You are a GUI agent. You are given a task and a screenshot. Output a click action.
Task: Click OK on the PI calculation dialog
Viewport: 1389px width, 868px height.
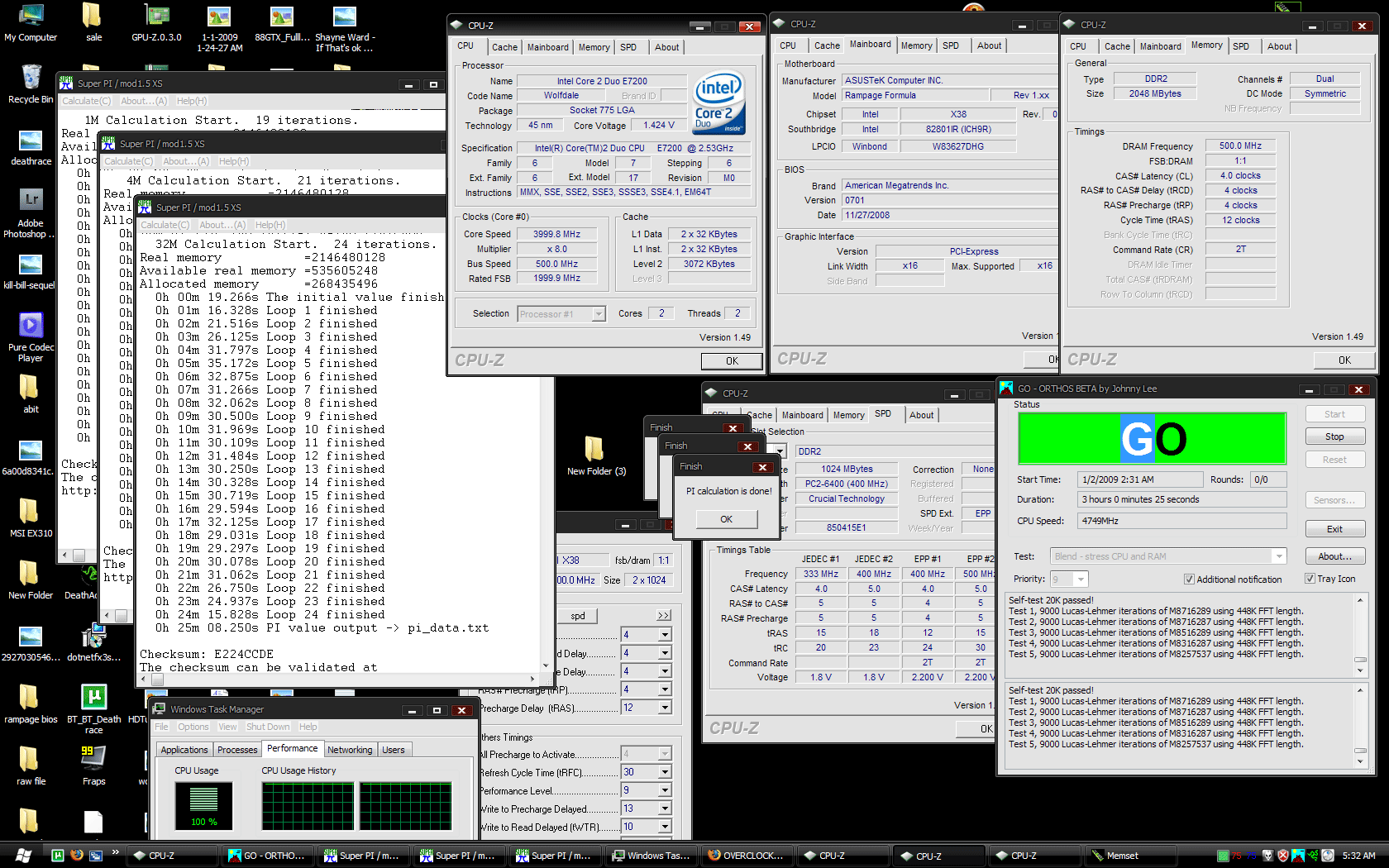click(x=726, y=519)
